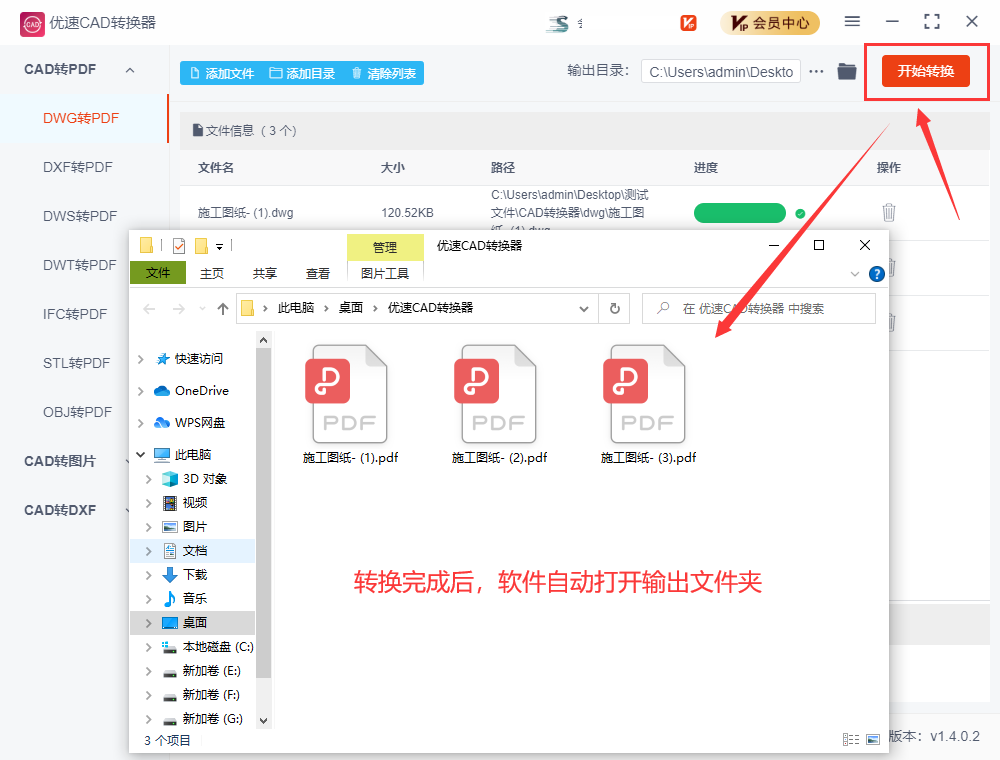The height and width of the screenshot is (760, 1000).
Task: Open the quick access toolbar dropdown arrow
Action: [219, 247]
